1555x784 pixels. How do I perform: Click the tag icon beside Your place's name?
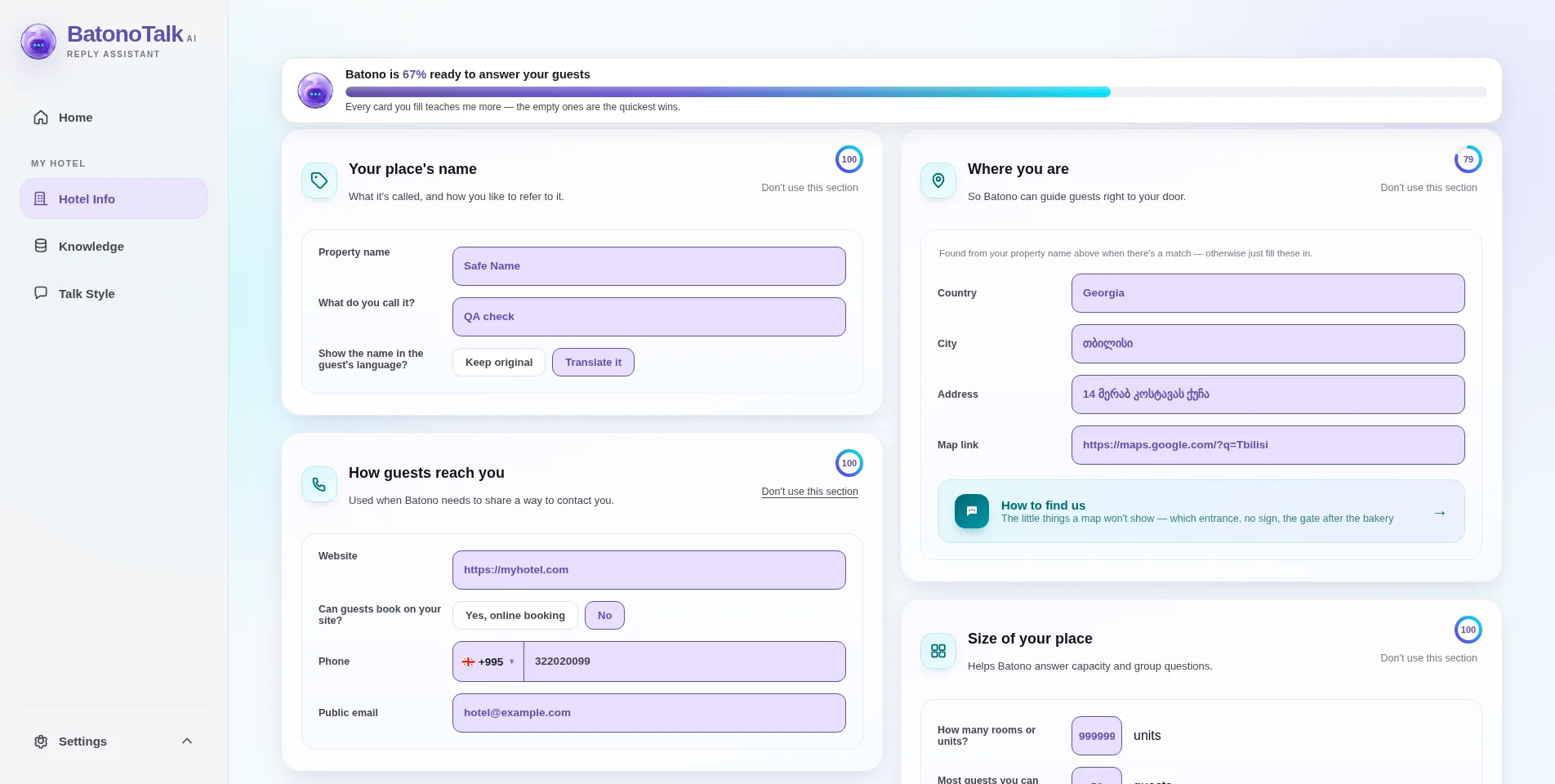coord(319,180)
